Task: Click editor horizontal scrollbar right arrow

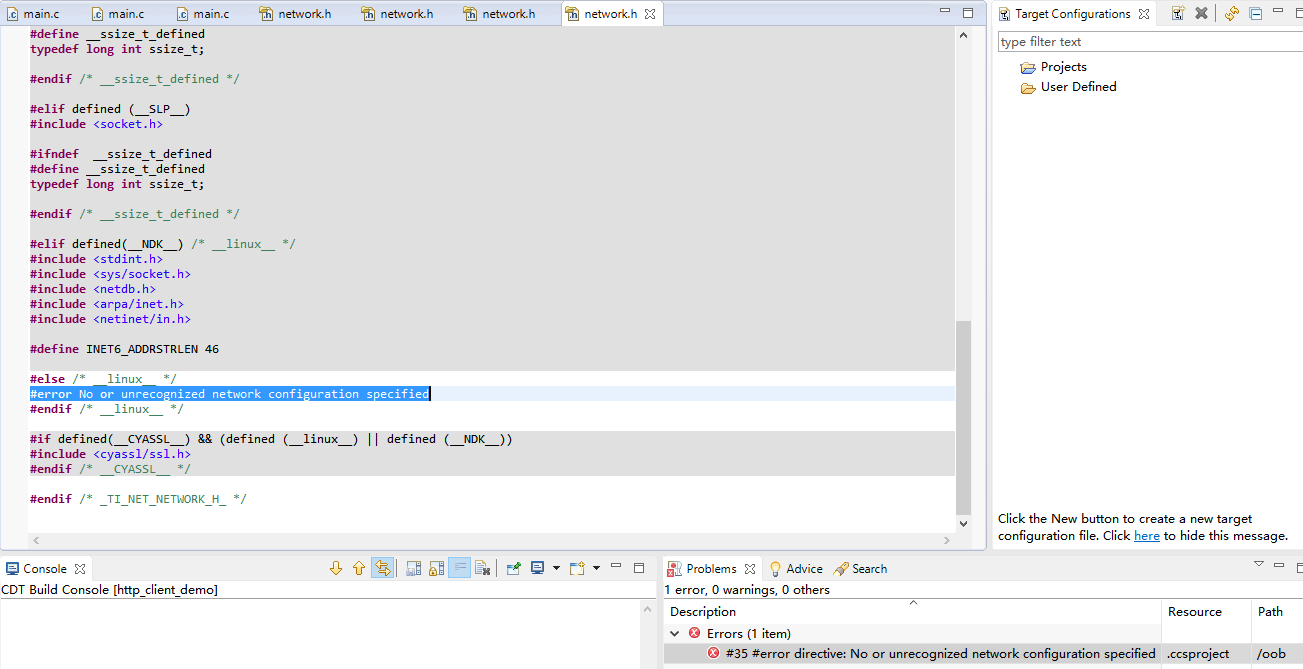Action: coord(947,541)
